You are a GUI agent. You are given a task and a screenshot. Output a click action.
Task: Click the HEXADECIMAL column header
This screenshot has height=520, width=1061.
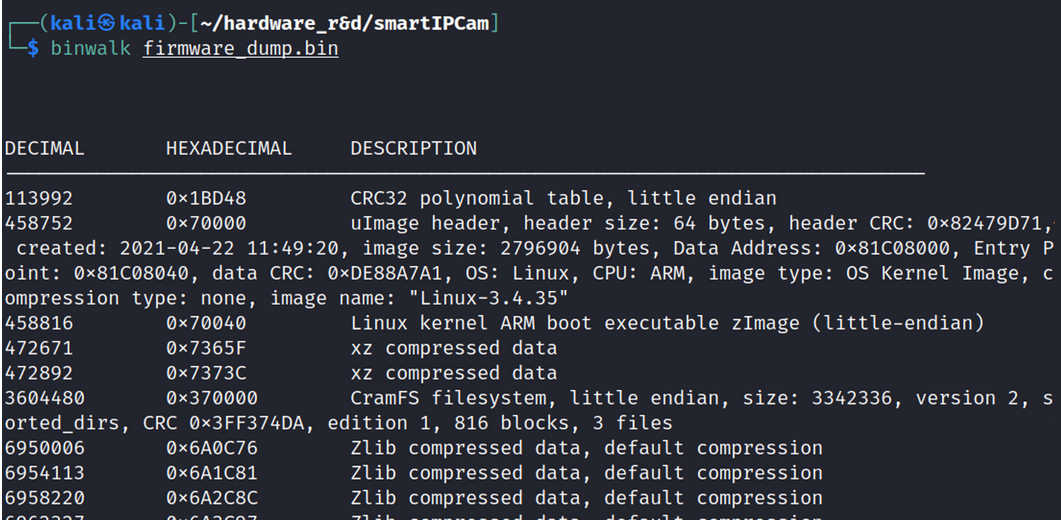tap(228, 148)
